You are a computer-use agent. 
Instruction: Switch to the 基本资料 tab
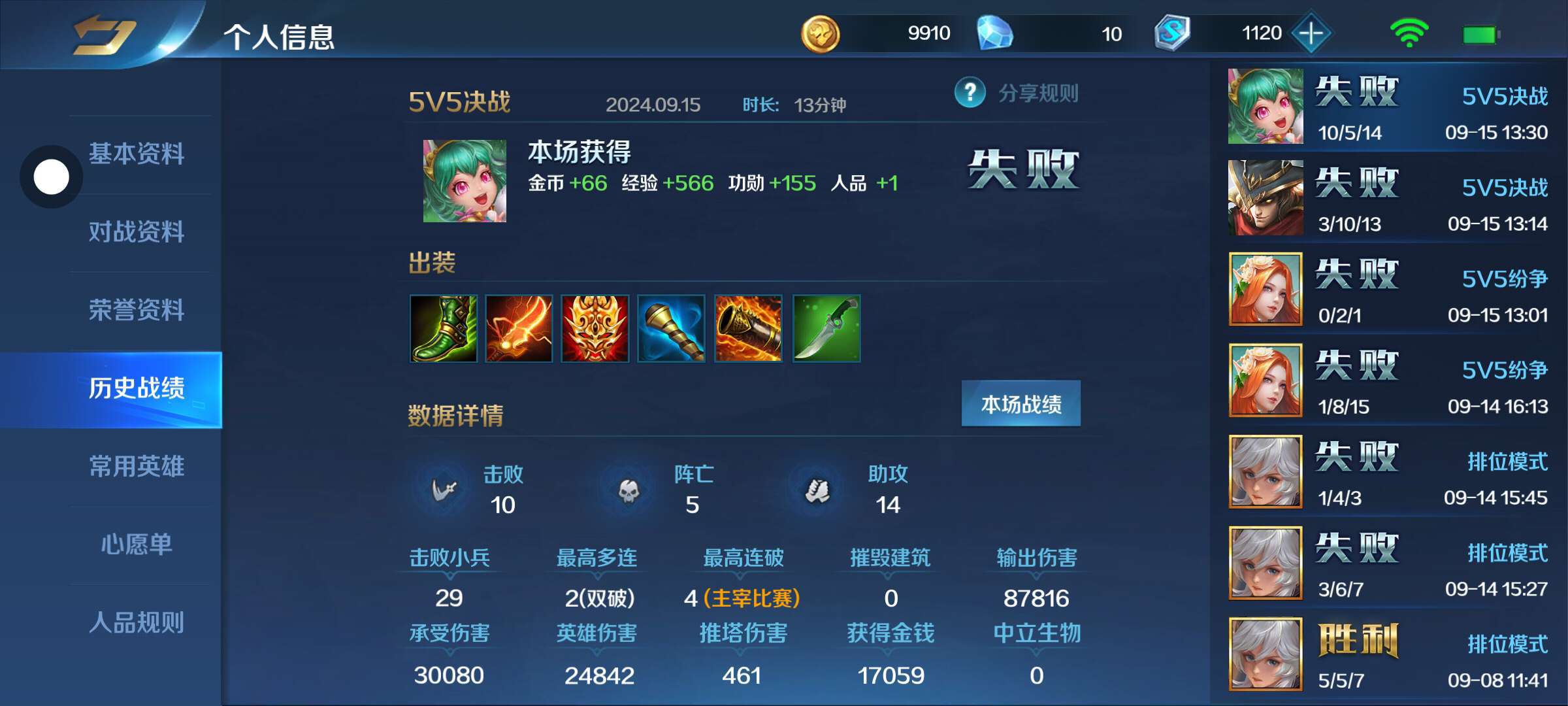coord(137,154)
